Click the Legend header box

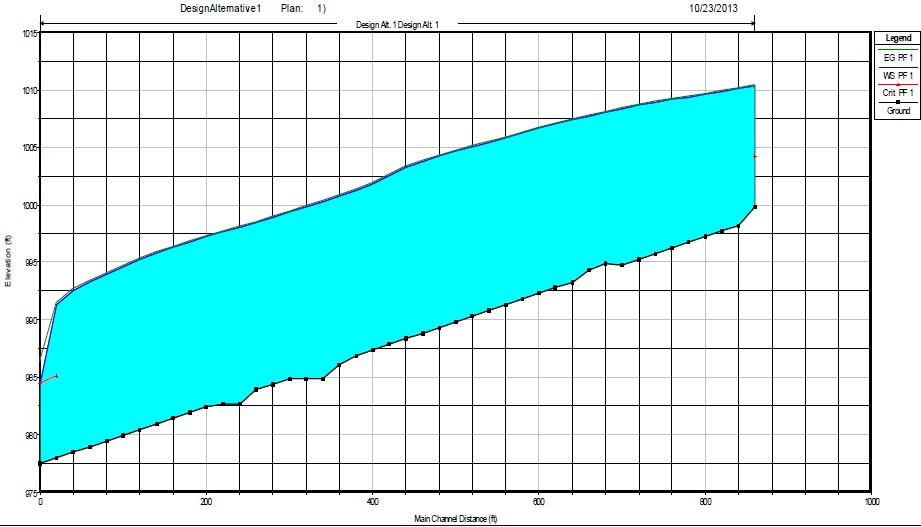898,37
